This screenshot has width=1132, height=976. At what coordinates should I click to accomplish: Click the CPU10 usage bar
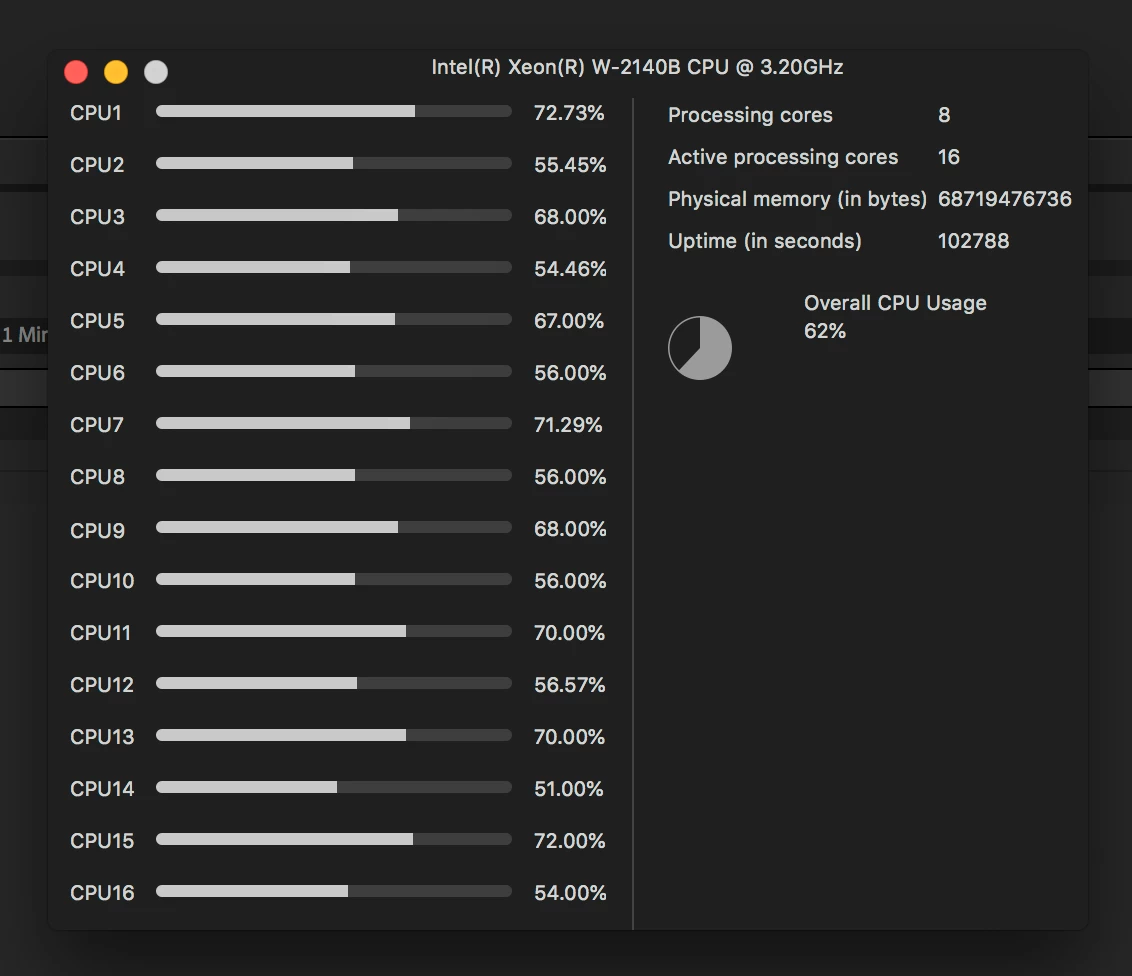pyautogui.click(x=334, y=579)
